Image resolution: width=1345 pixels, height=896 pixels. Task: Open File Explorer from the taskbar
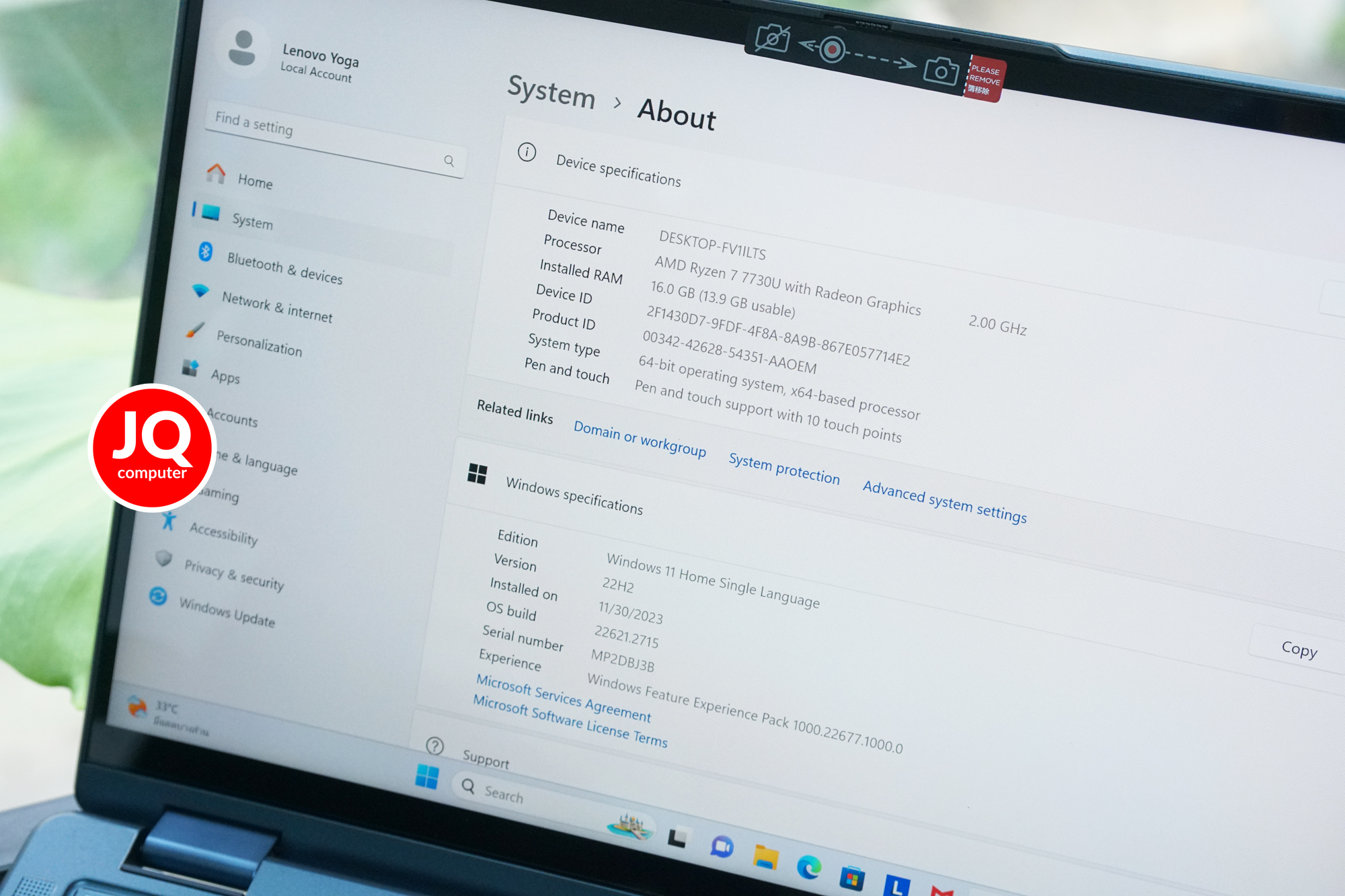click(765, 857)
